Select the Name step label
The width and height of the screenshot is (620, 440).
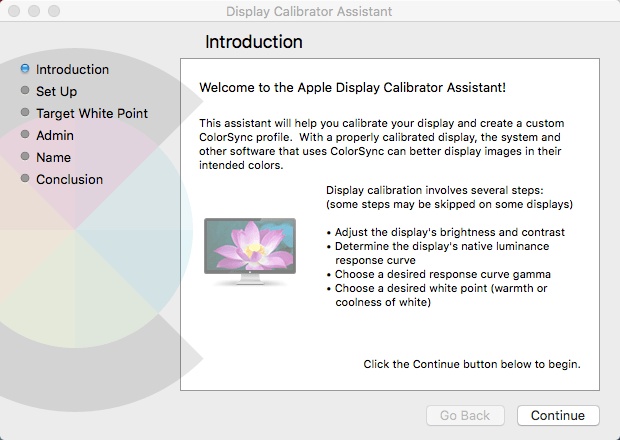[54, 158]
